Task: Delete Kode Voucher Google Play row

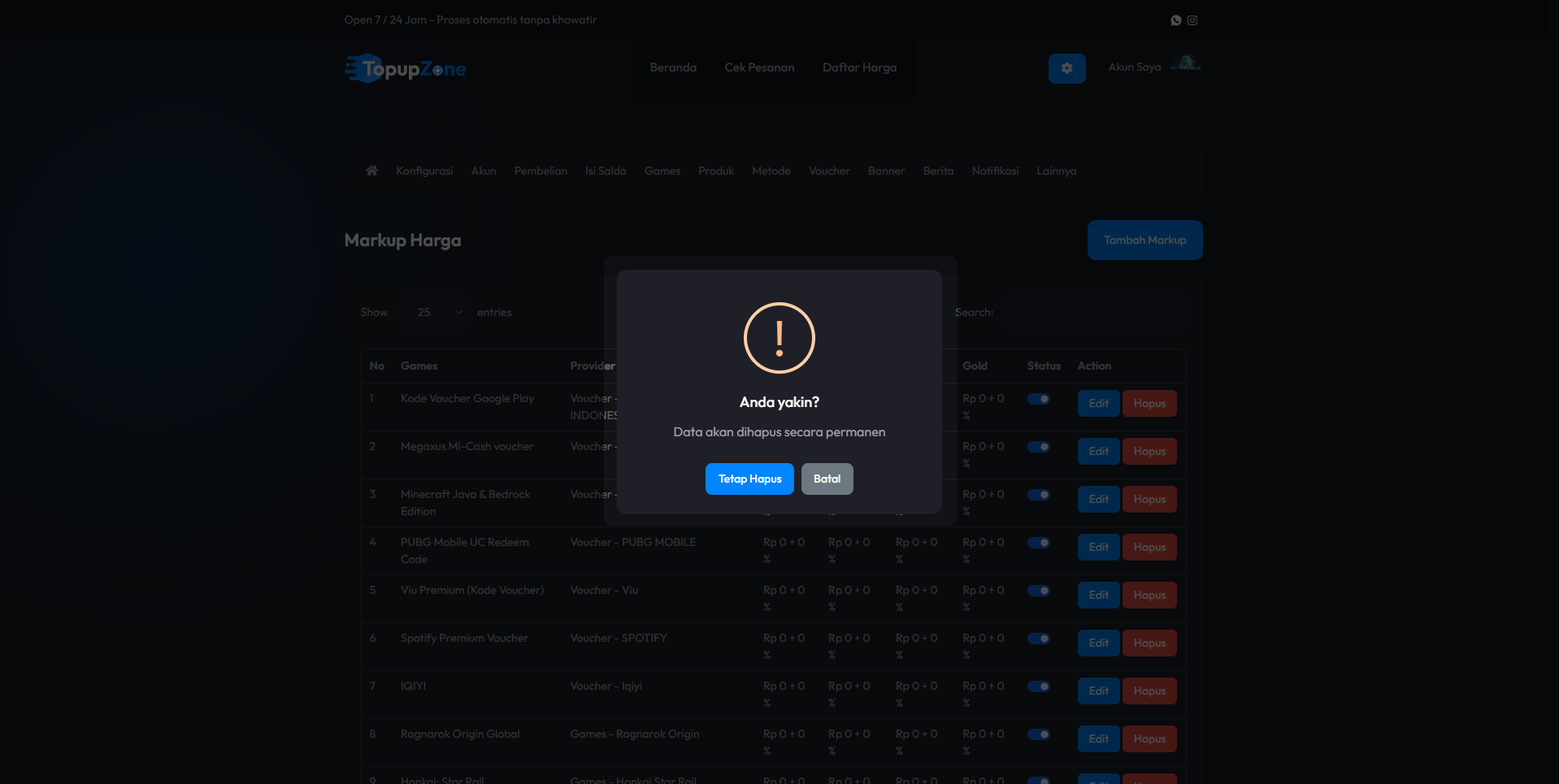Action: (1149, 403)
